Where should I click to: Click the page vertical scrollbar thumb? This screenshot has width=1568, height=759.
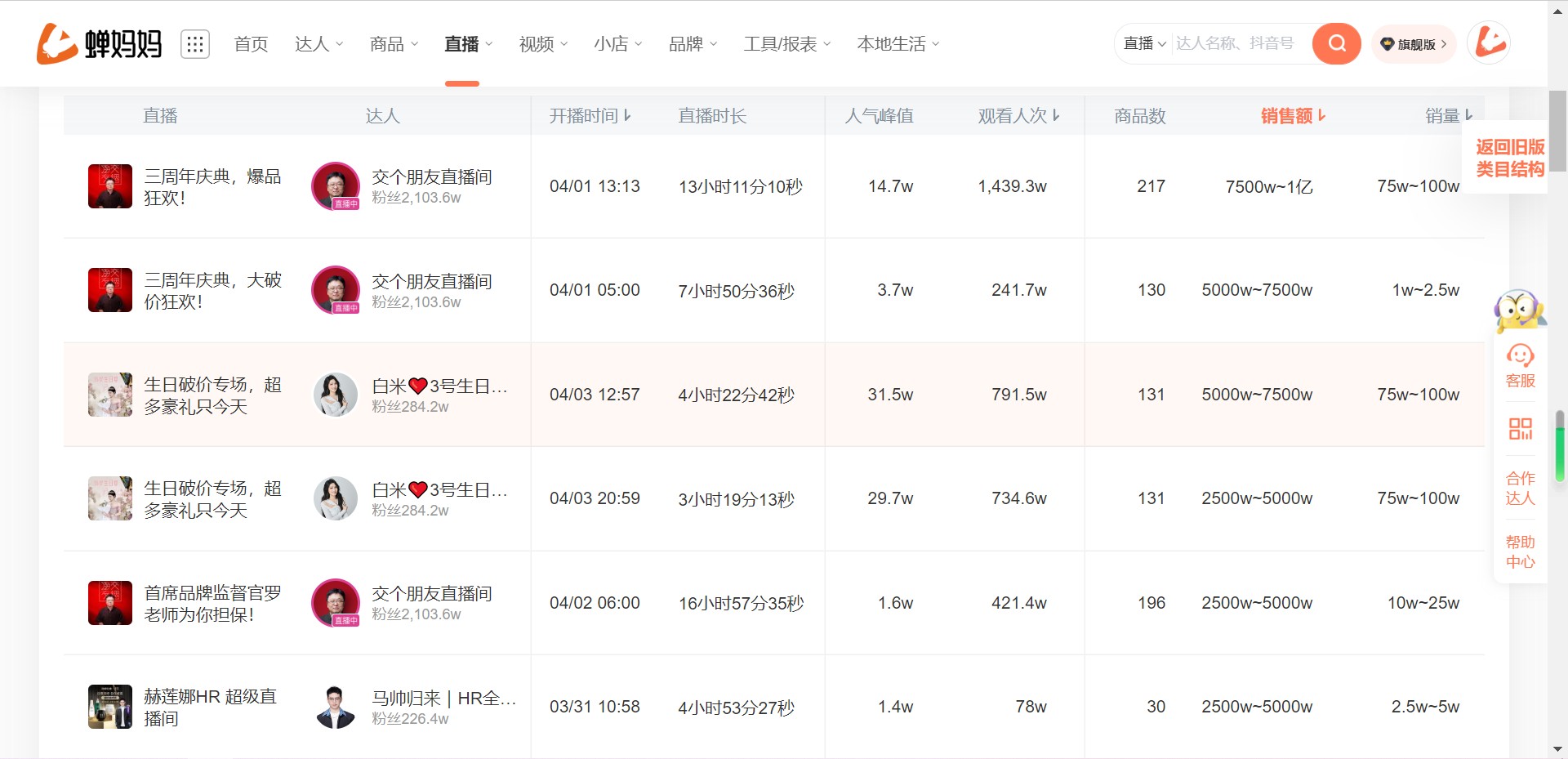[x=1557, y=131]
